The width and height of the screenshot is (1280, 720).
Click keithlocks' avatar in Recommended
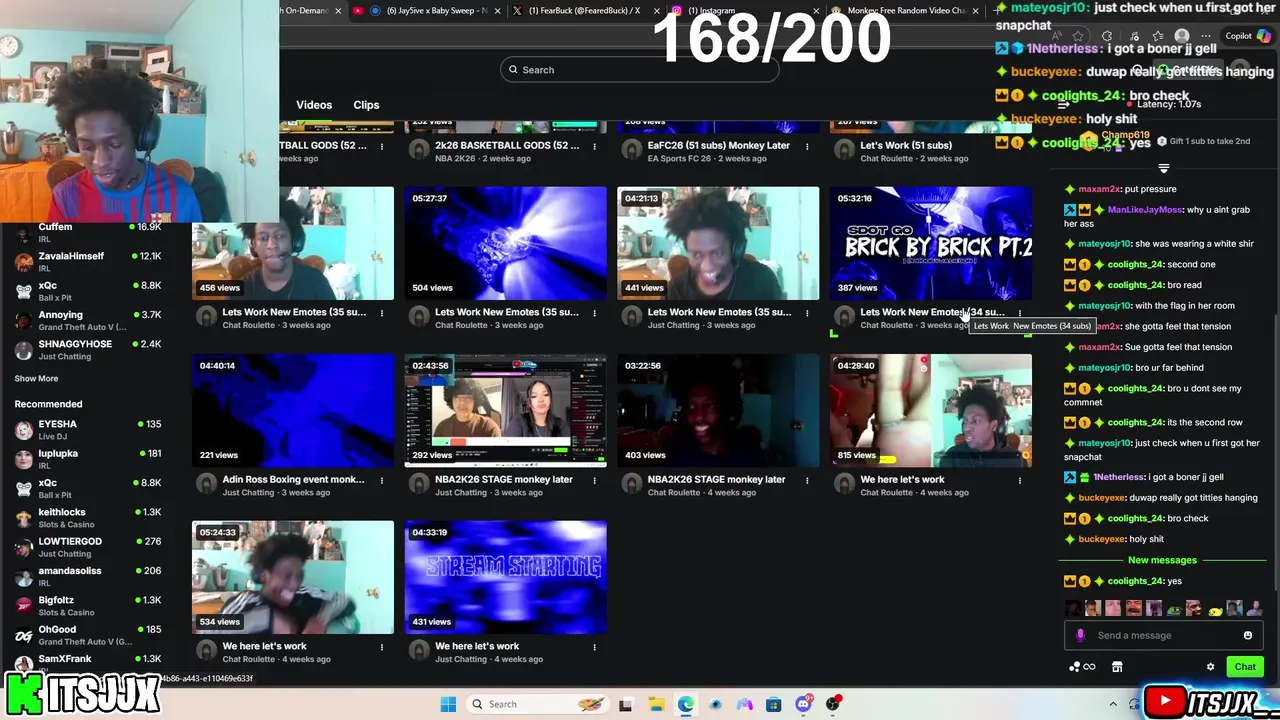point(24,517)
